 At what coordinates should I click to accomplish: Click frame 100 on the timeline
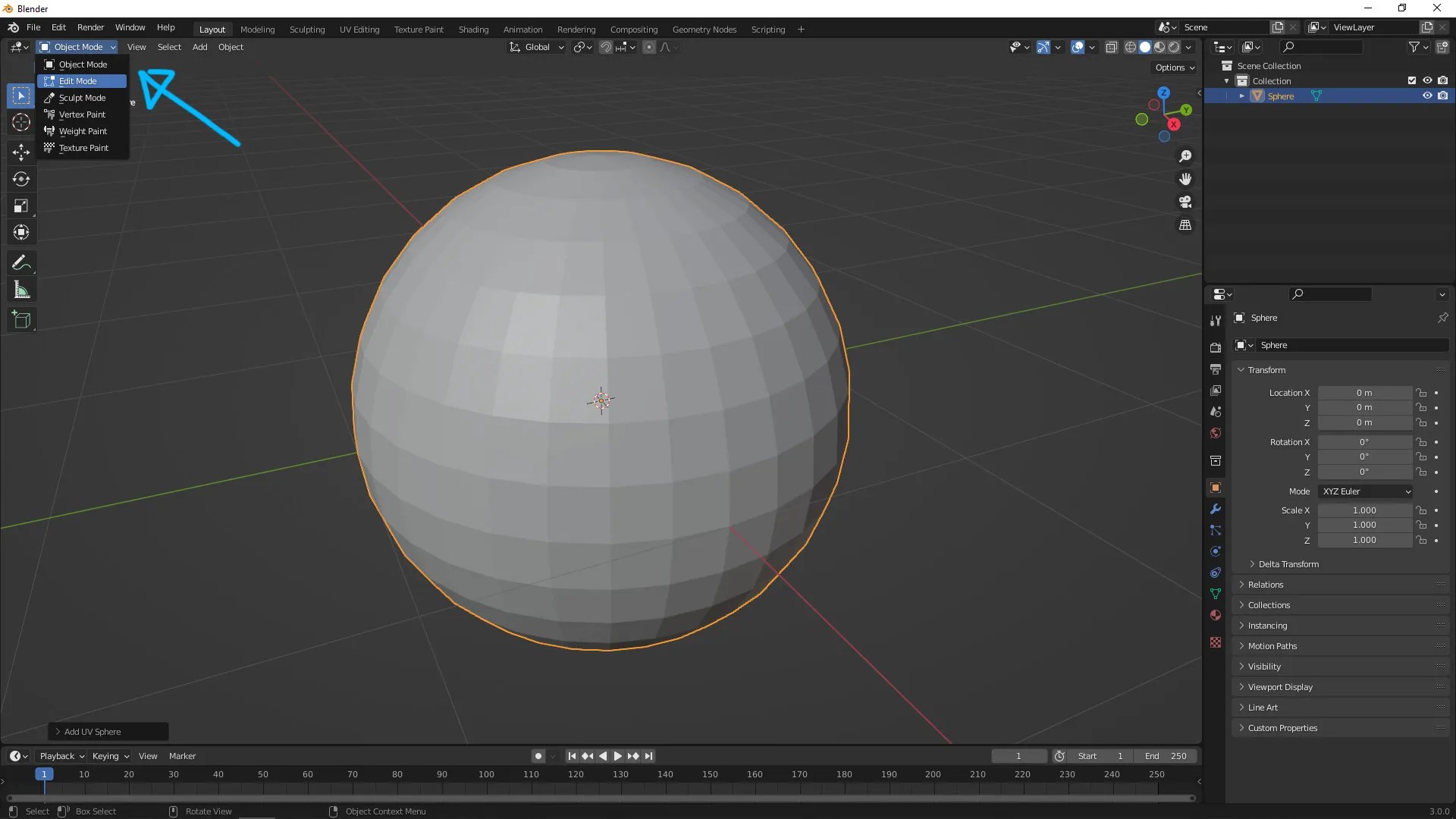point(486,774)
